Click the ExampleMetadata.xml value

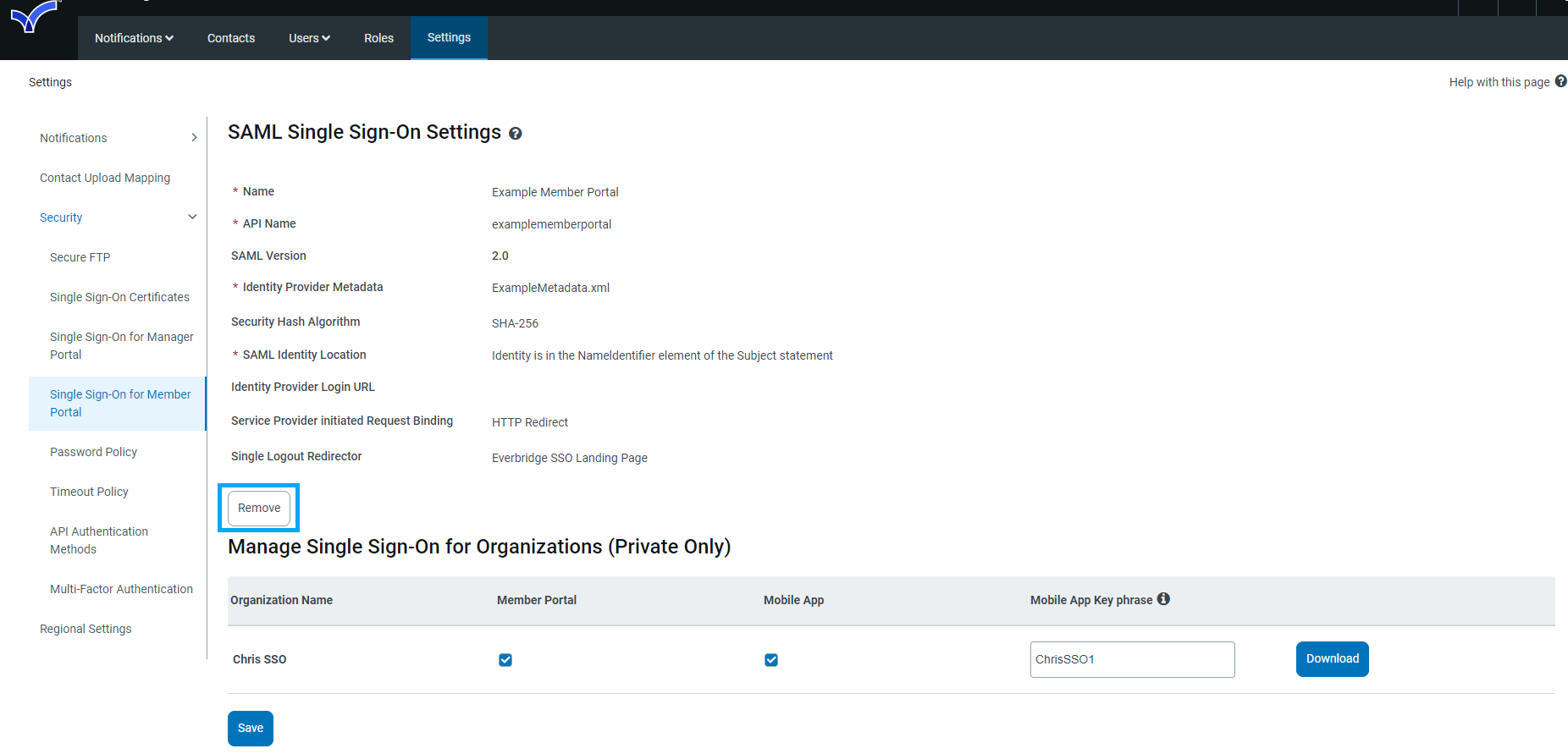(550, 288)
